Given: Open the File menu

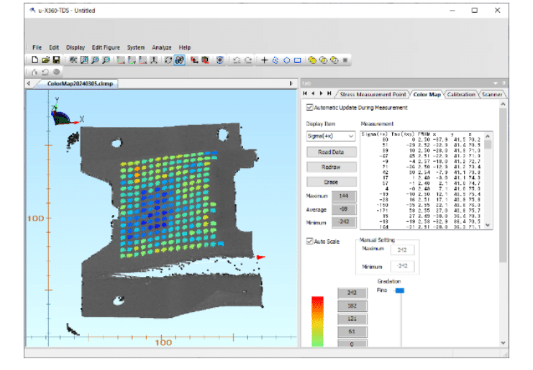Looking at the screenshot, I should 37,47.
